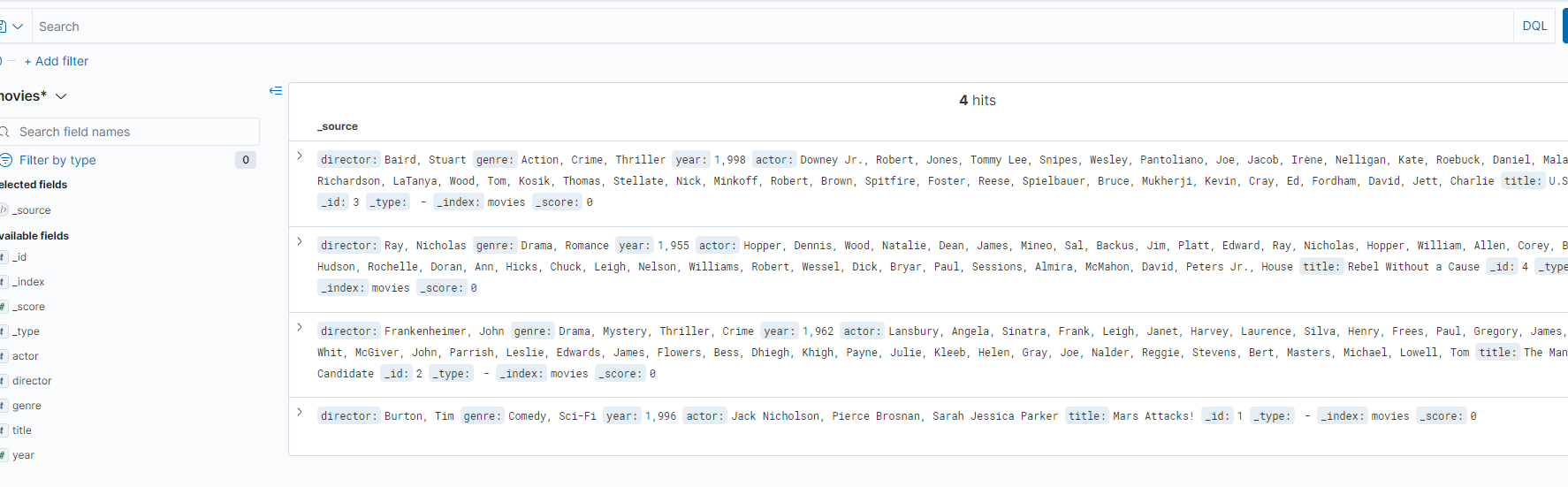Viewport: 1568px width, 487px height.
Task: Select the year available field
Action: pyautogui.click(x=23, y=455)
